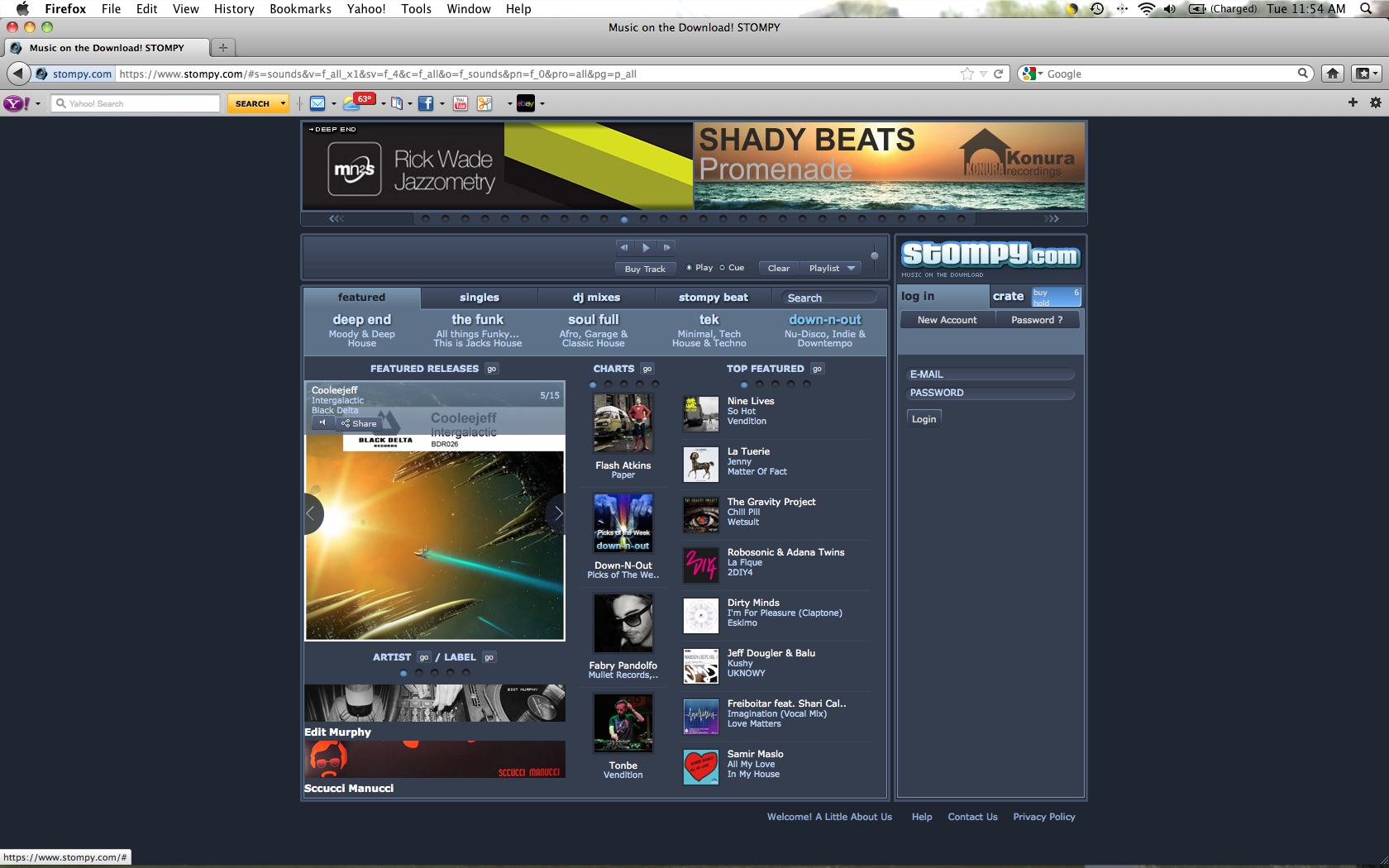
Task: Open the YouTube toolbar icon
Action: coord(461,103)
